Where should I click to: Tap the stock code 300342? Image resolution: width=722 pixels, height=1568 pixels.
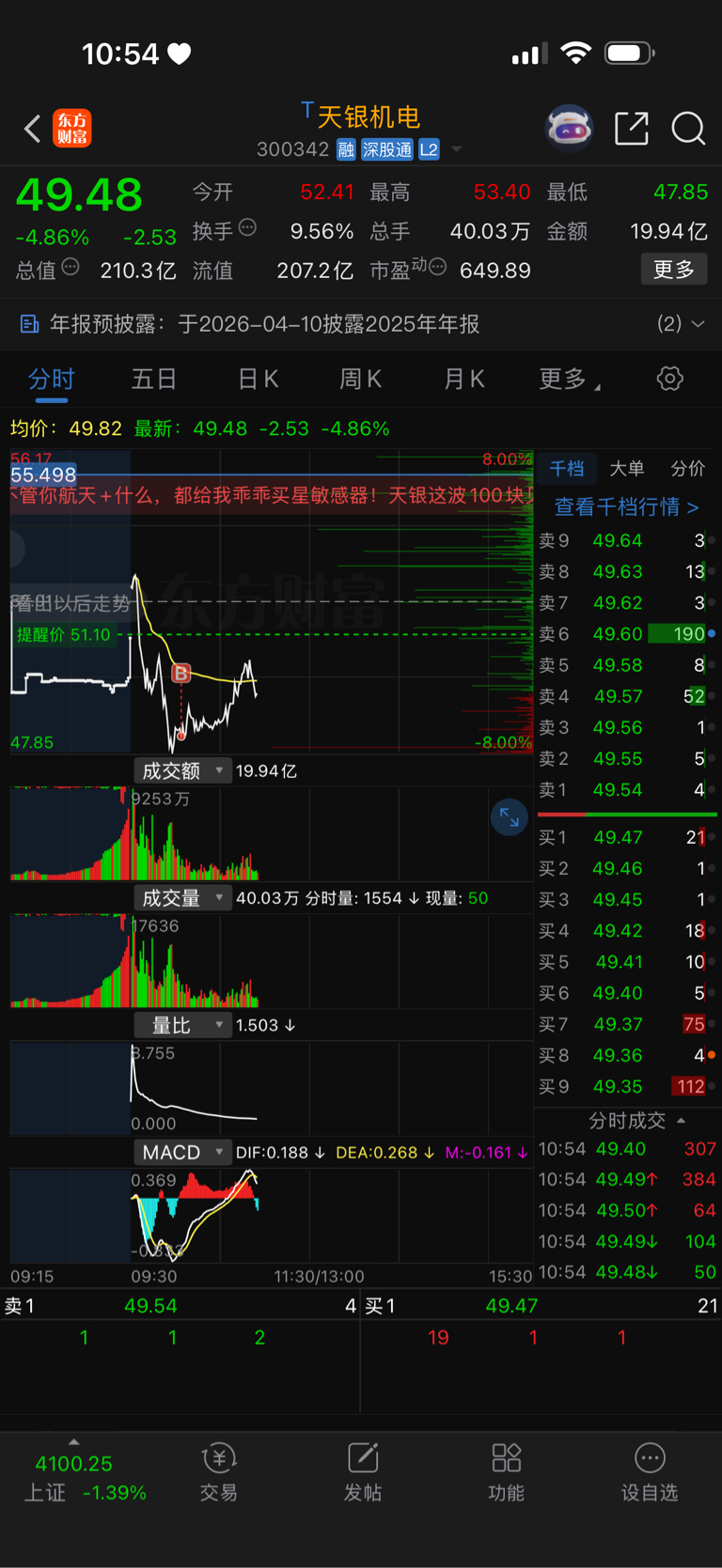293,149
